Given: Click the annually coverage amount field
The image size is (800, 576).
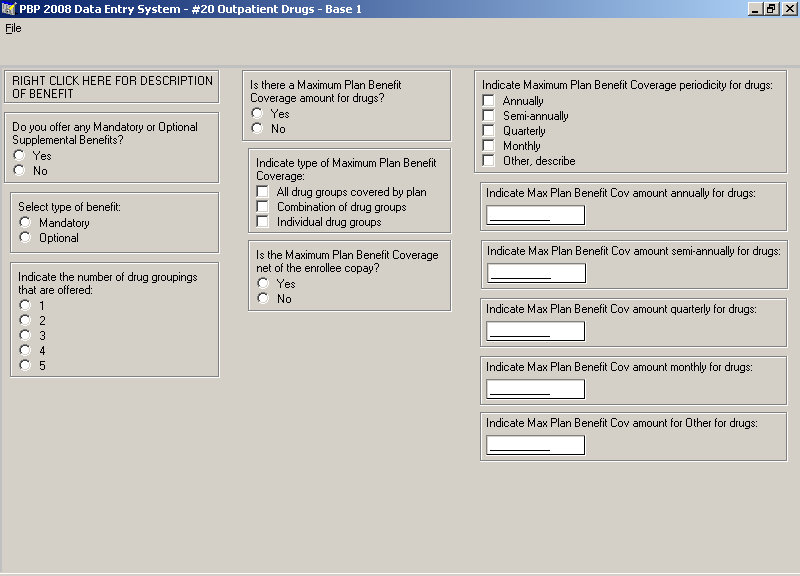Looking at the screenshot, I should point(535,215).
